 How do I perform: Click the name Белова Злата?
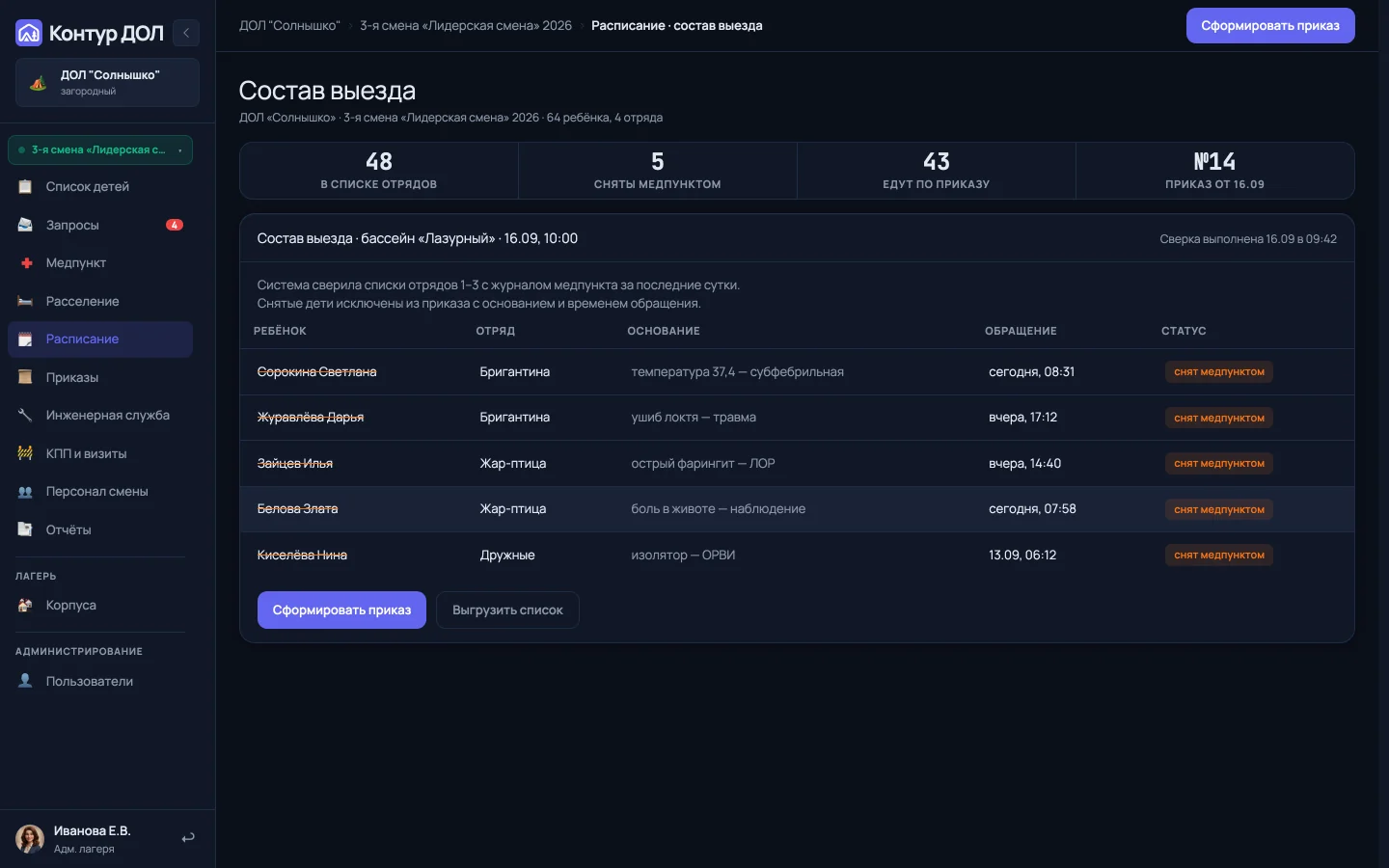297,509
